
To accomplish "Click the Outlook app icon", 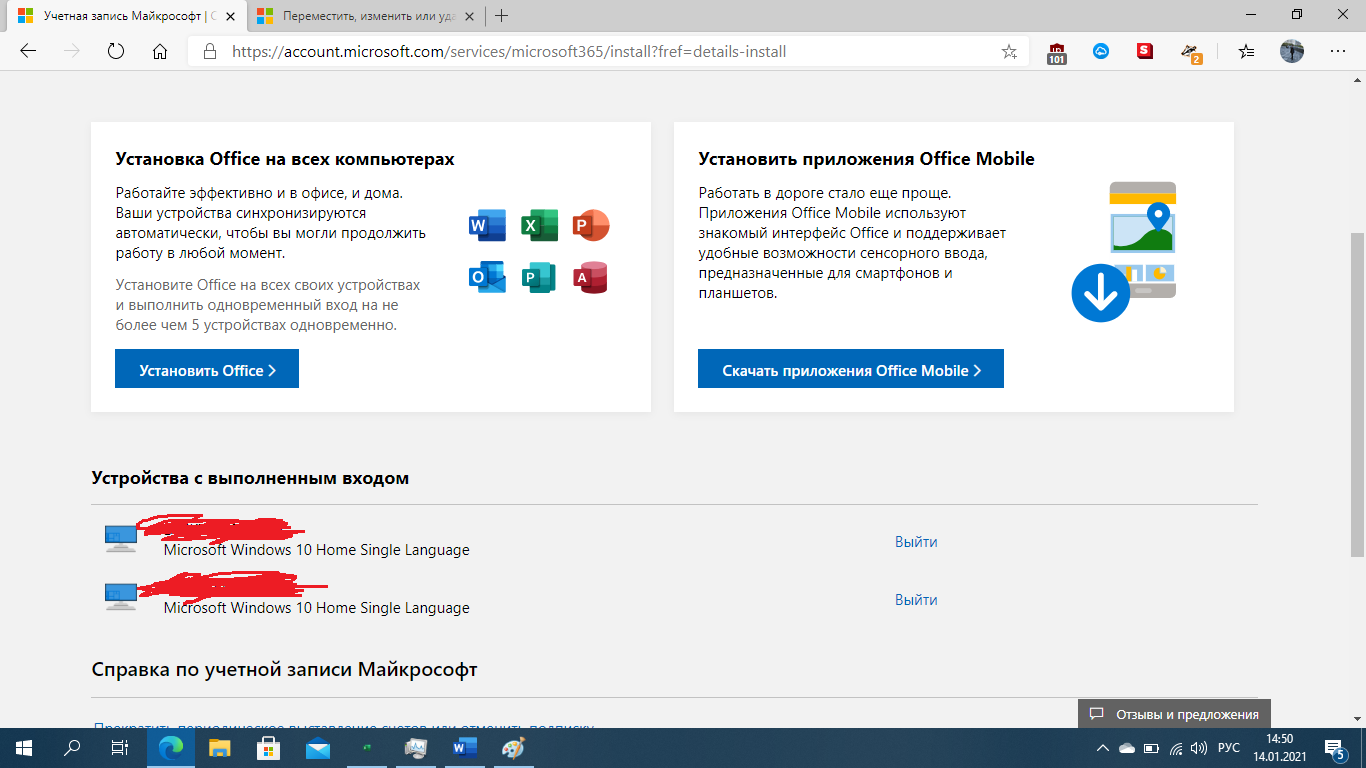I will (x=487, y=277).
